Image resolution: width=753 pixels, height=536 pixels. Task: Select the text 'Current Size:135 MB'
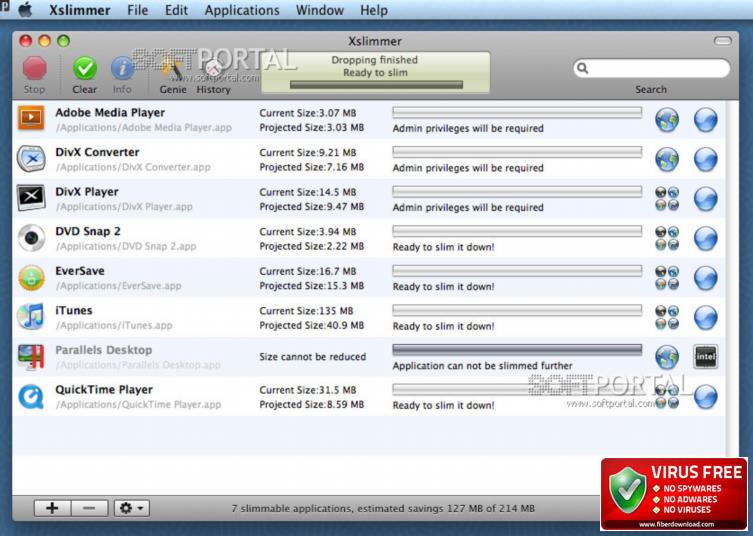coord(306,311)
